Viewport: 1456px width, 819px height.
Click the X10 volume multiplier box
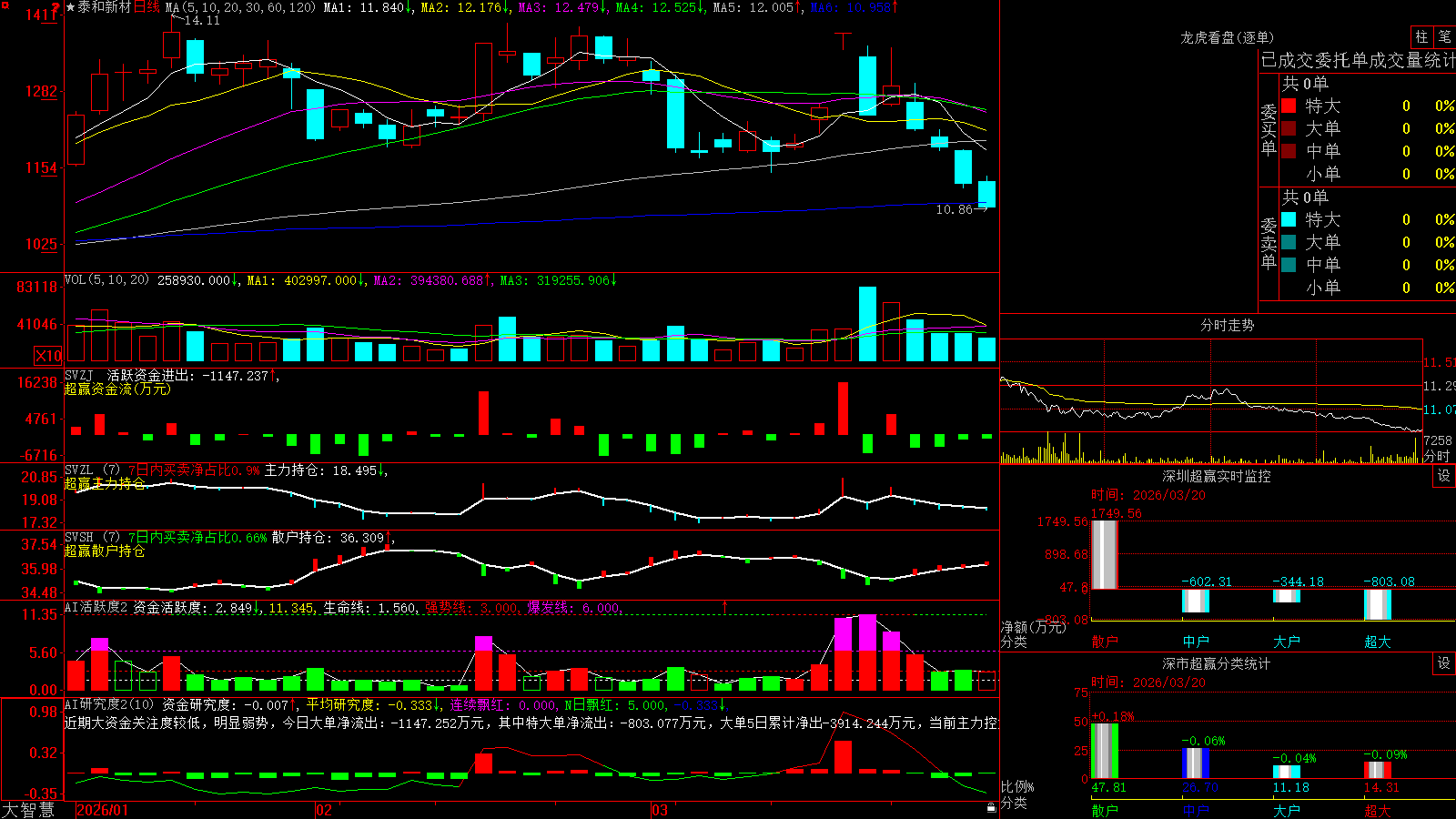point(48,356)
